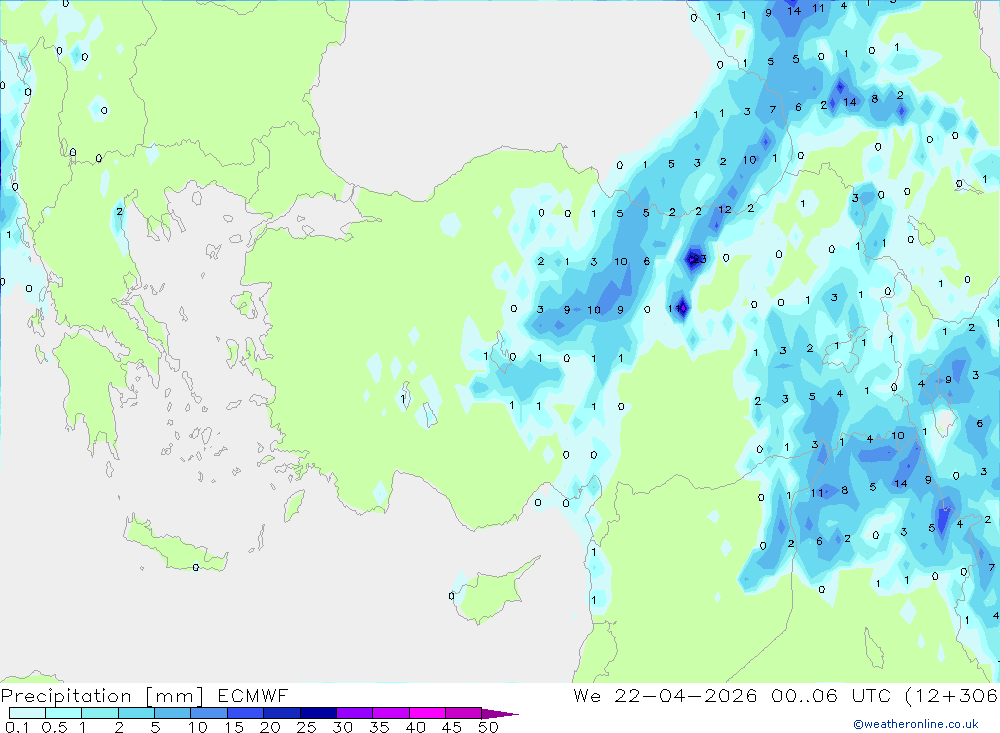Click the '25' legend scale label
1000x733 pixels.
[306, 727]
